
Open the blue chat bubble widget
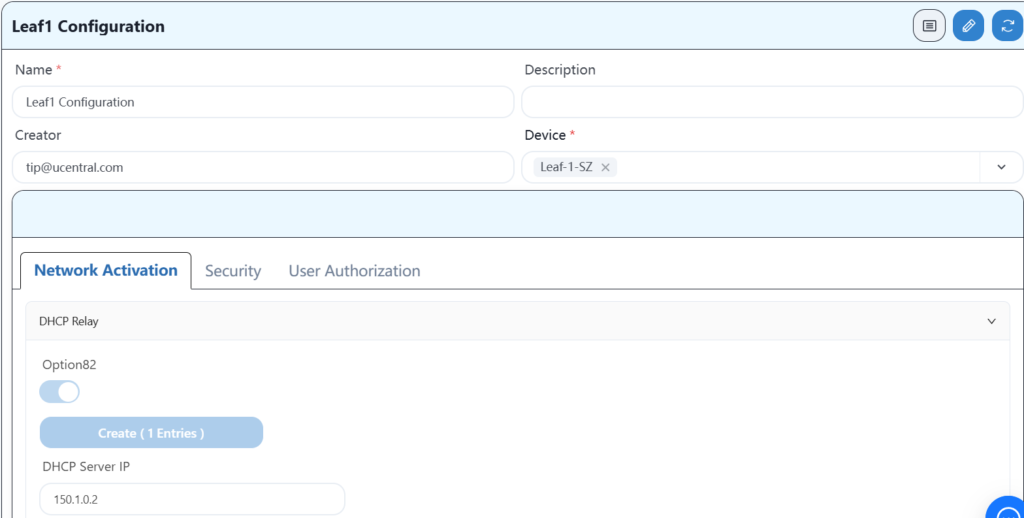point(1005,508)
